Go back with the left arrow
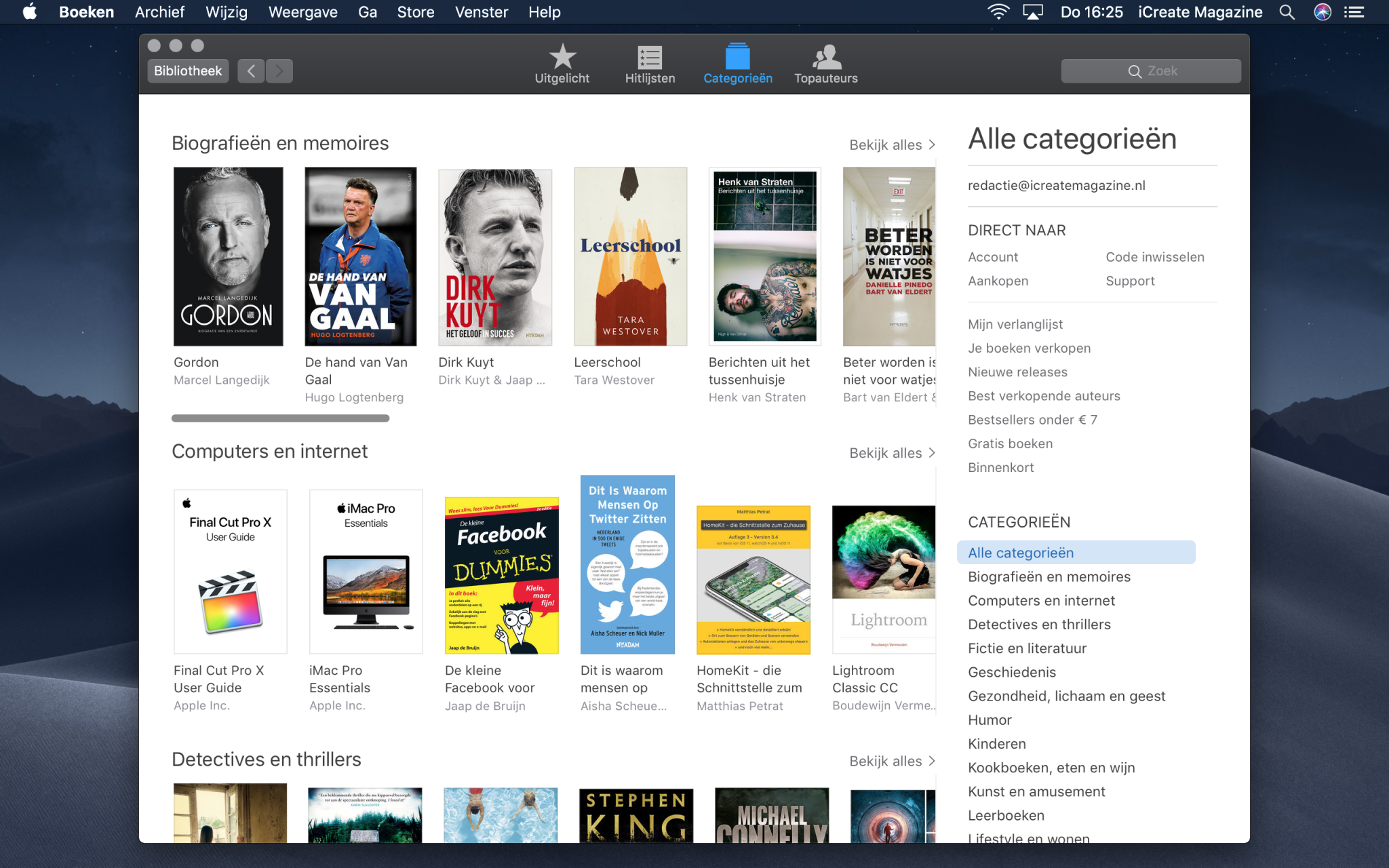Viewport: 1389px width, 868px height. (251, 71)
